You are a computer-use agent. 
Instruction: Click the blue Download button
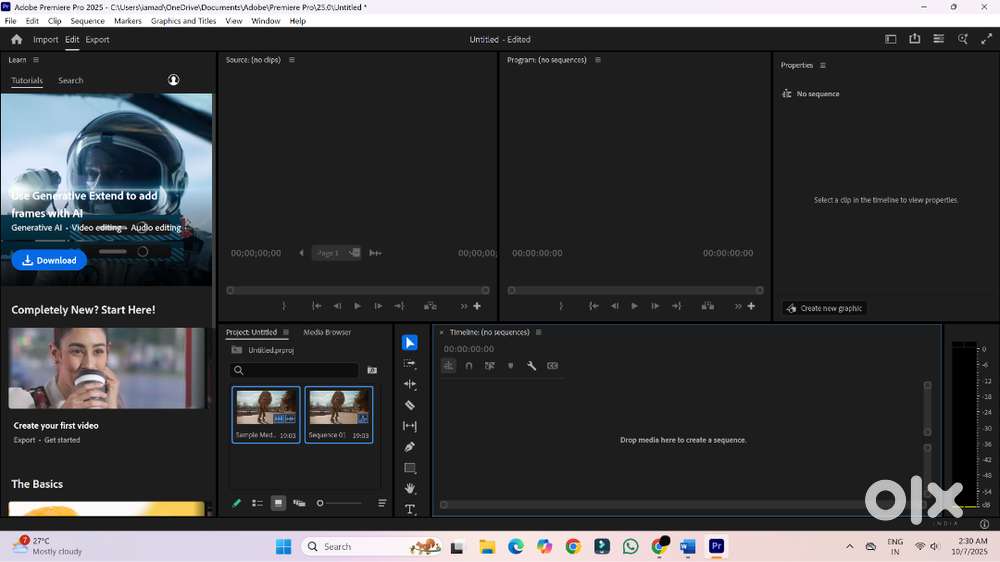coord(49,260)
